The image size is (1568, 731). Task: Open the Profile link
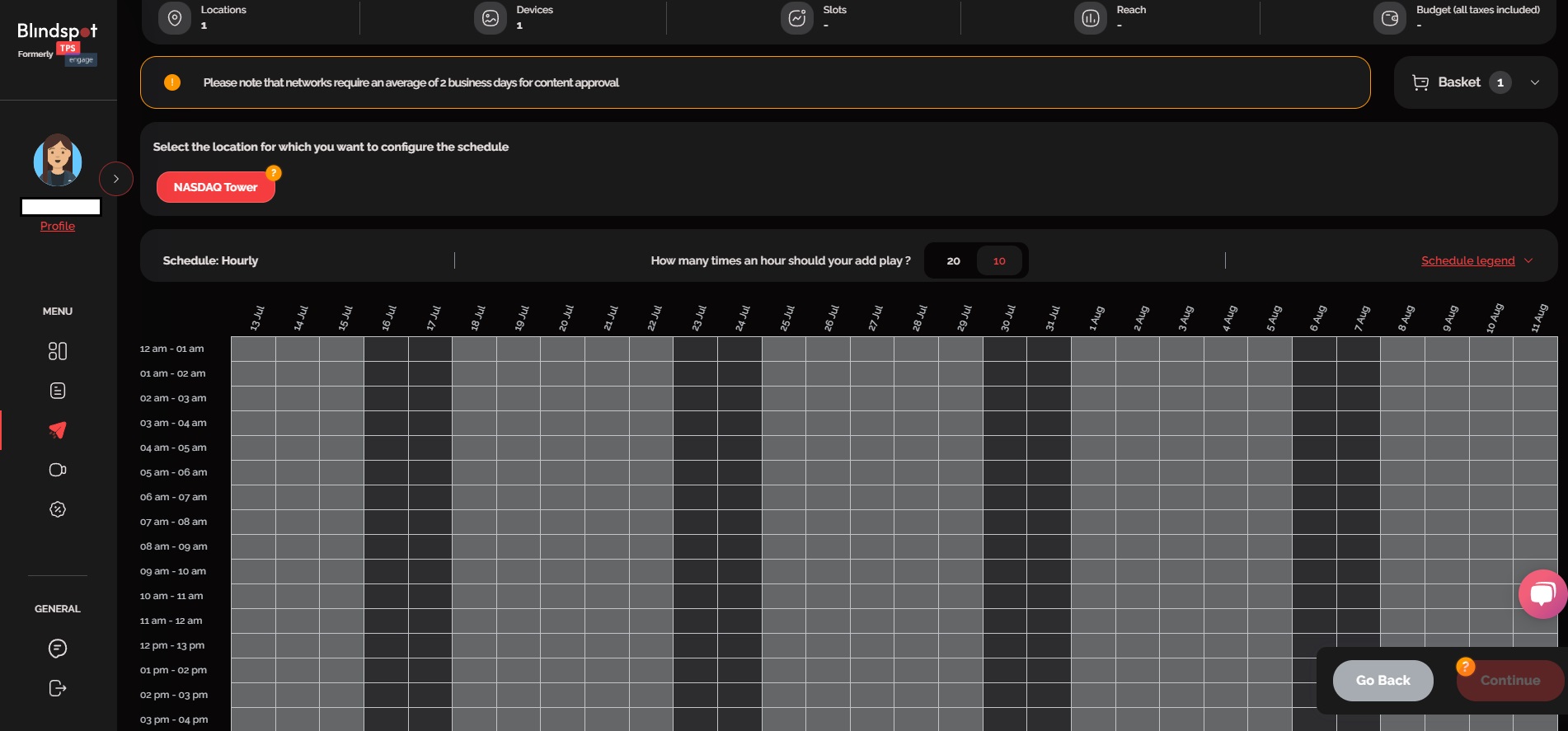pyautogui.click(x=58, y=226)
